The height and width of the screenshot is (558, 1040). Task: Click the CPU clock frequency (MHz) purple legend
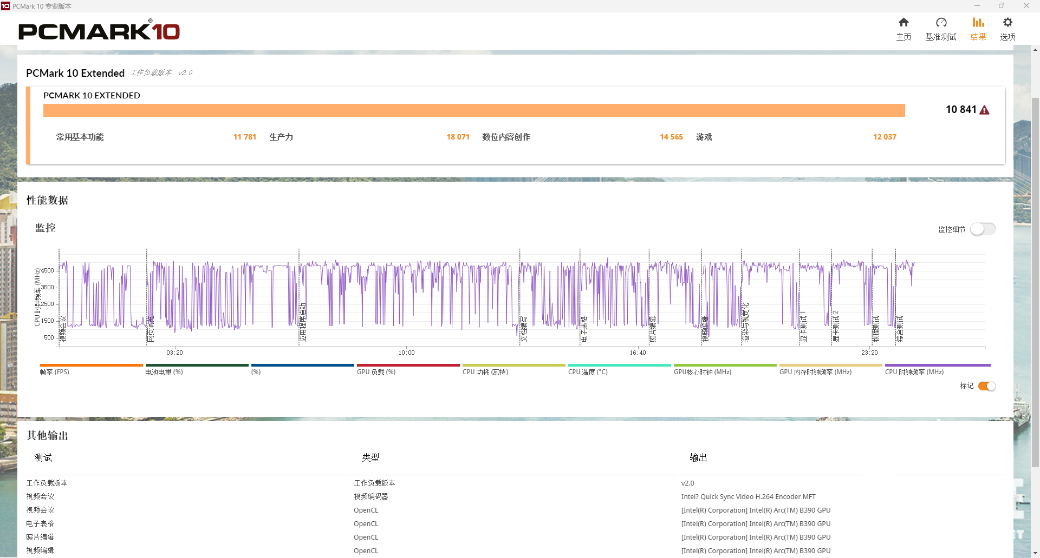(937, 371)
